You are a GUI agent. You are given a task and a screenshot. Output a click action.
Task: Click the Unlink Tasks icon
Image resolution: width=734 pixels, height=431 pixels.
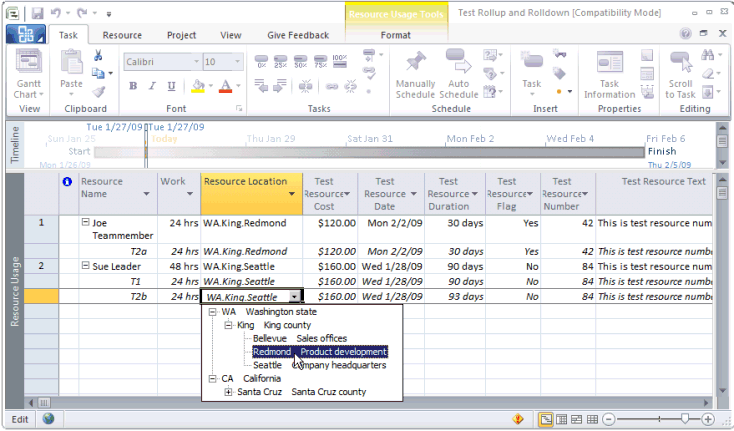coord(350,87)
